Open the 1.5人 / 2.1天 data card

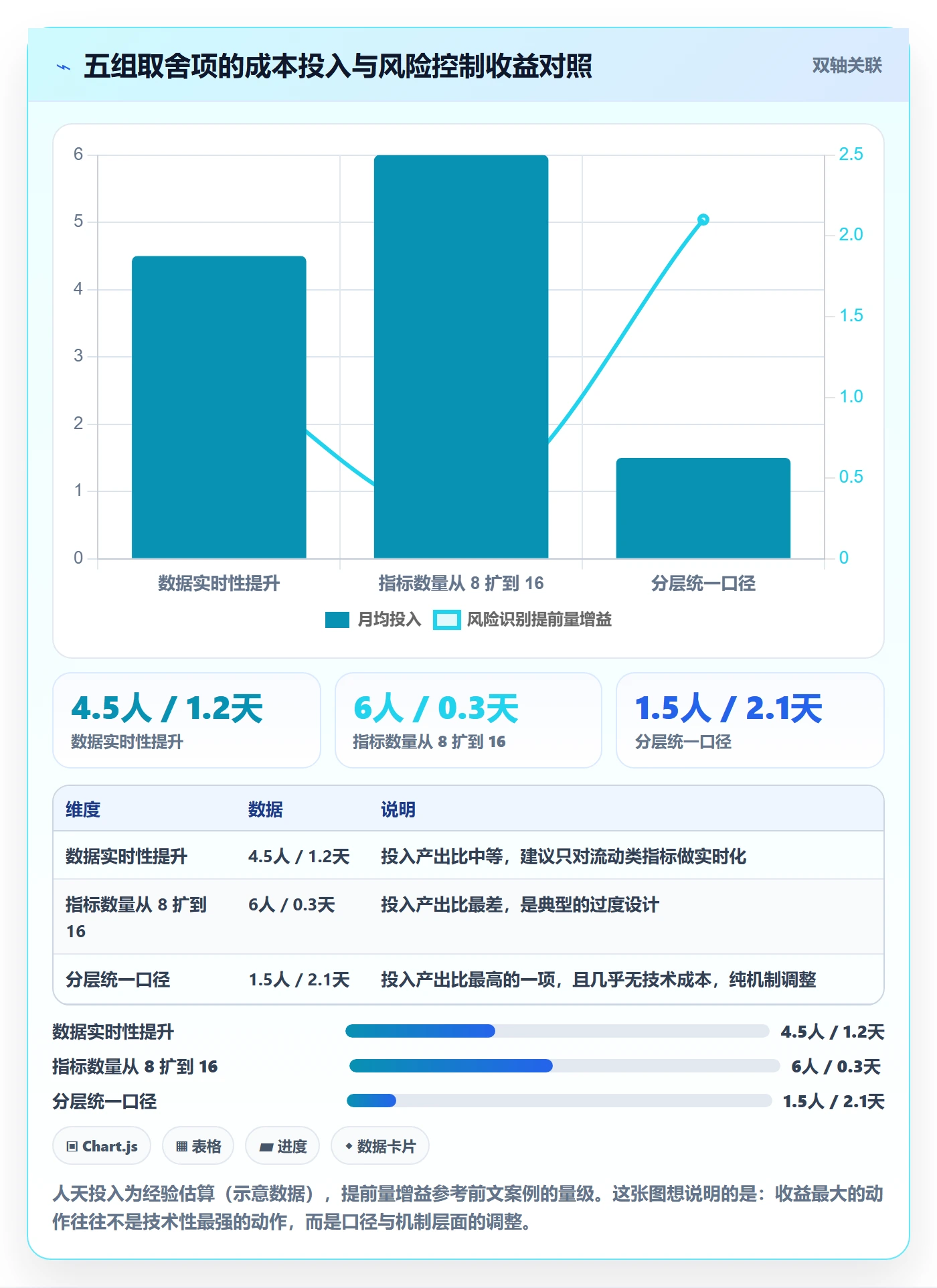750,720
